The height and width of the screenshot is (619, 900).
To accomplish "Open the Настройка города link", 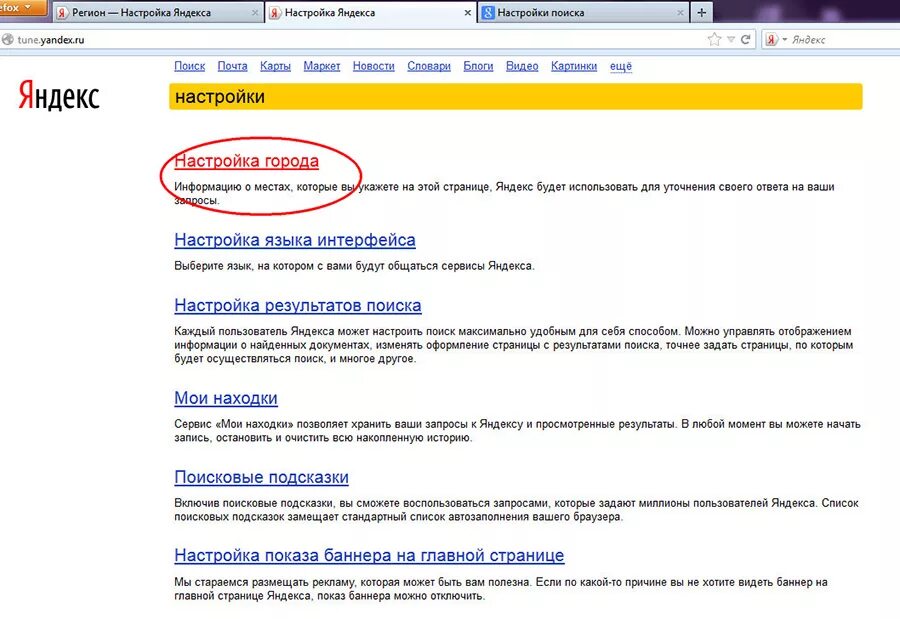I will click(x=246, y=161).
